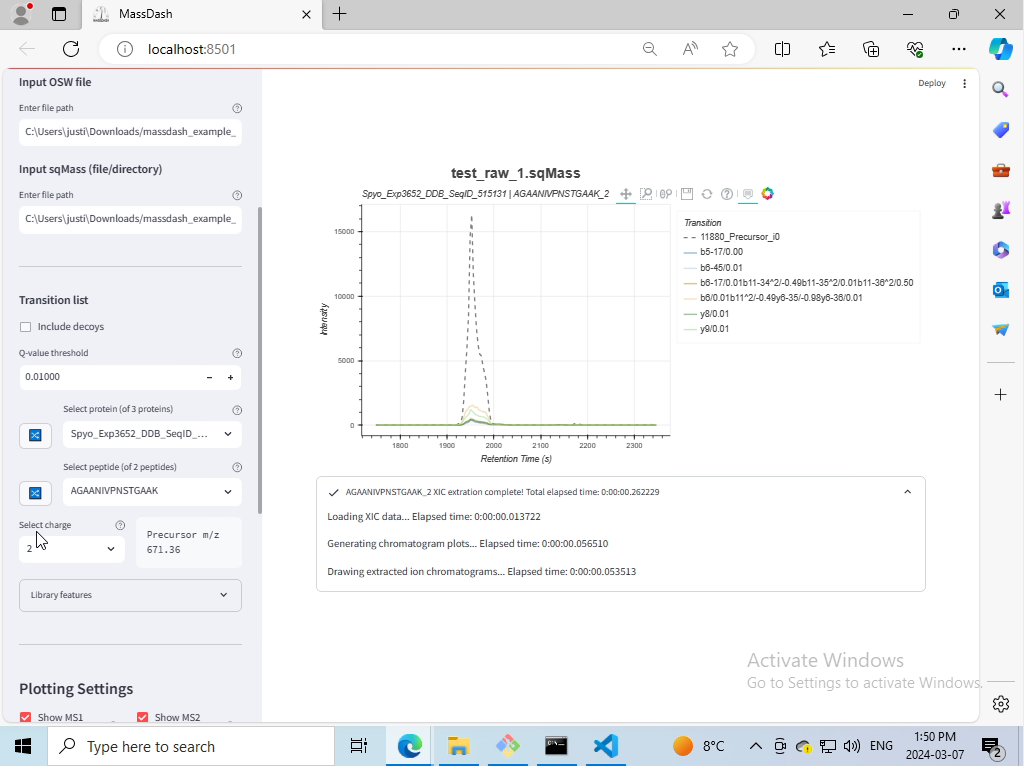Show help for Input sqMass file path
Image resolution: width=1024 pixels, height=766 pixels.
pyautogui.click(x=237, y=195)
